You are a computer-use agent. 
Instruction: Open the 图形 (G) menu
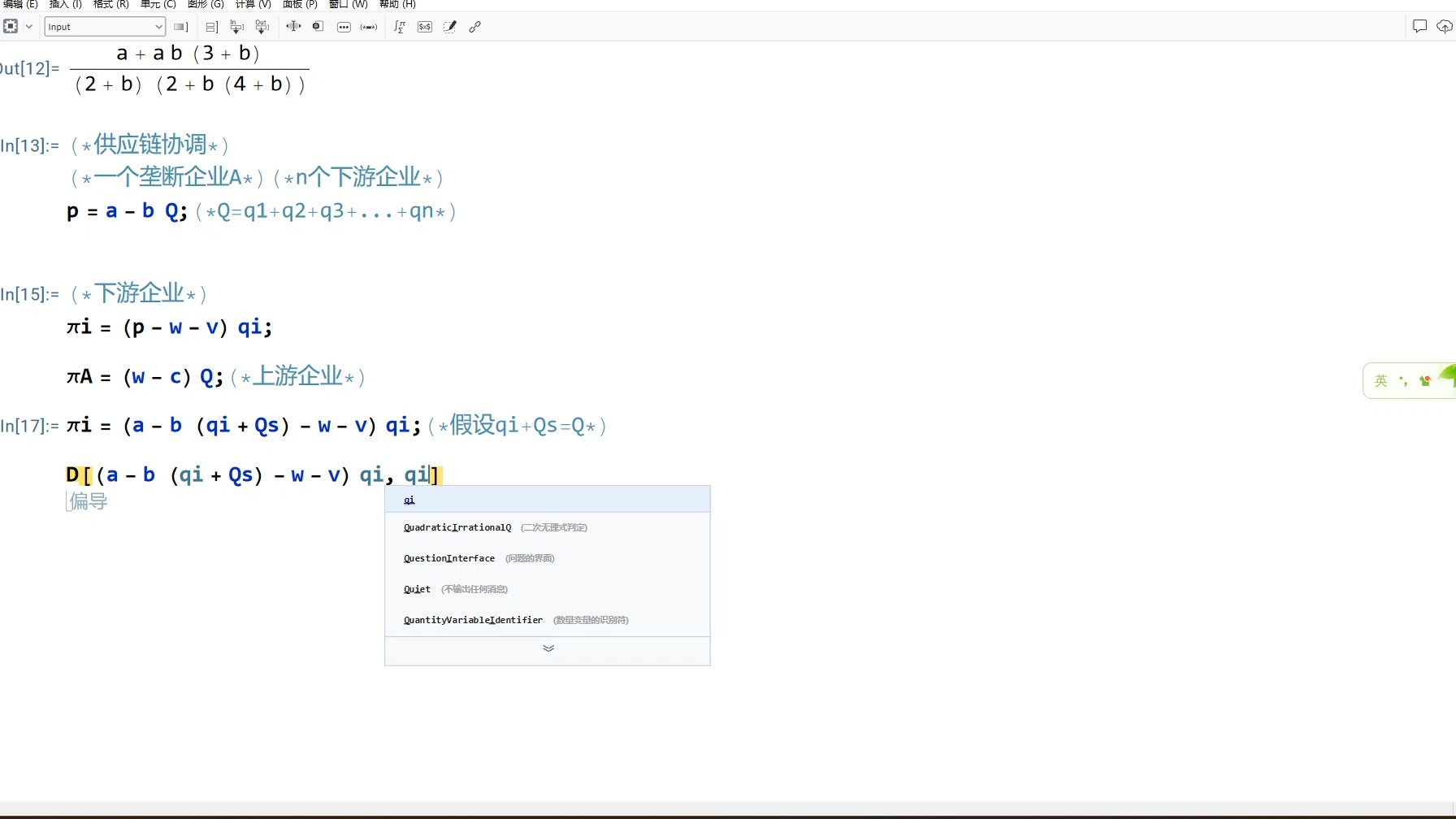[206, 4]
